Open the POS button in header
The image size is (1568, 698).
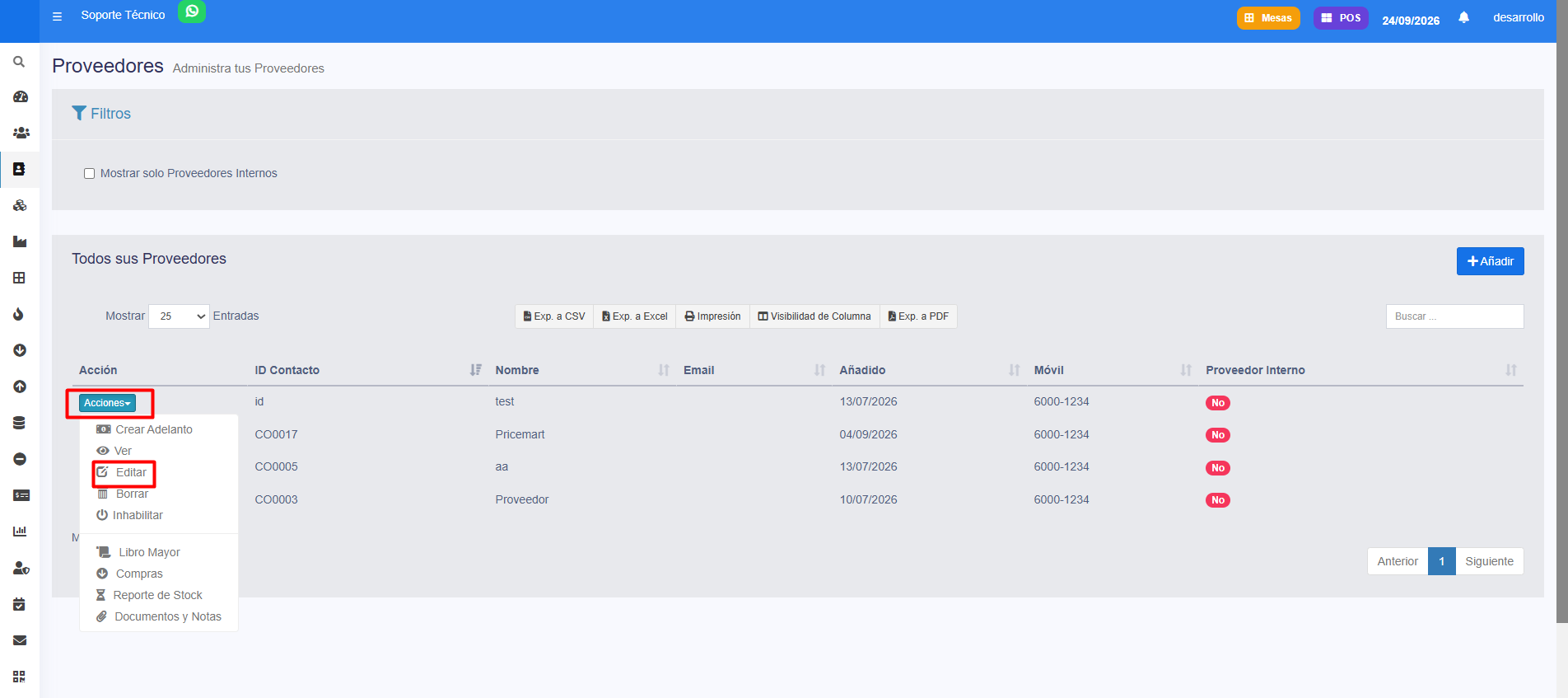pyautogui.click(x=1341, y=18)
